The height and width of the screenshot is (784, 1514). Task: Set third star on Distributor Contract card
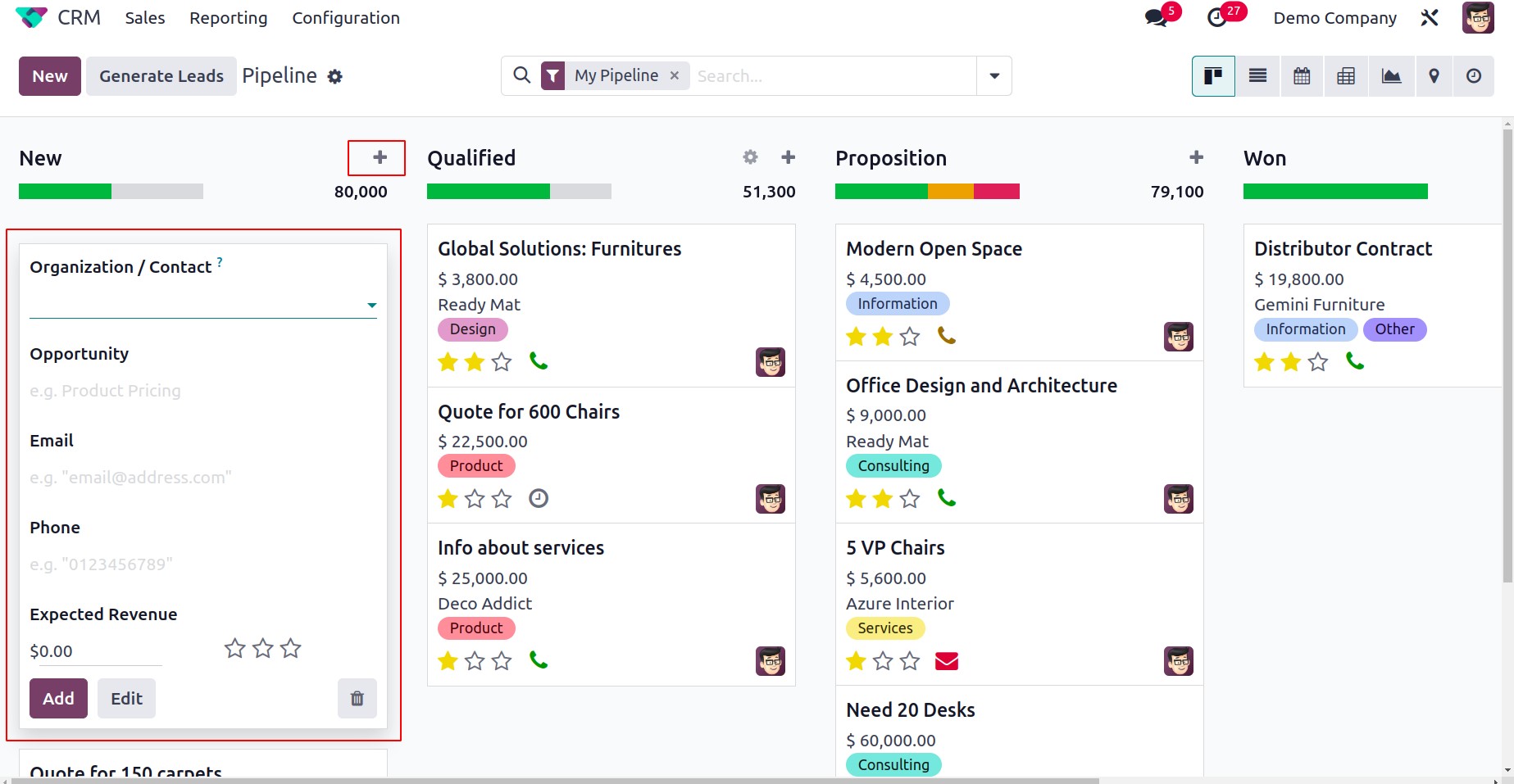(1318, 362)
